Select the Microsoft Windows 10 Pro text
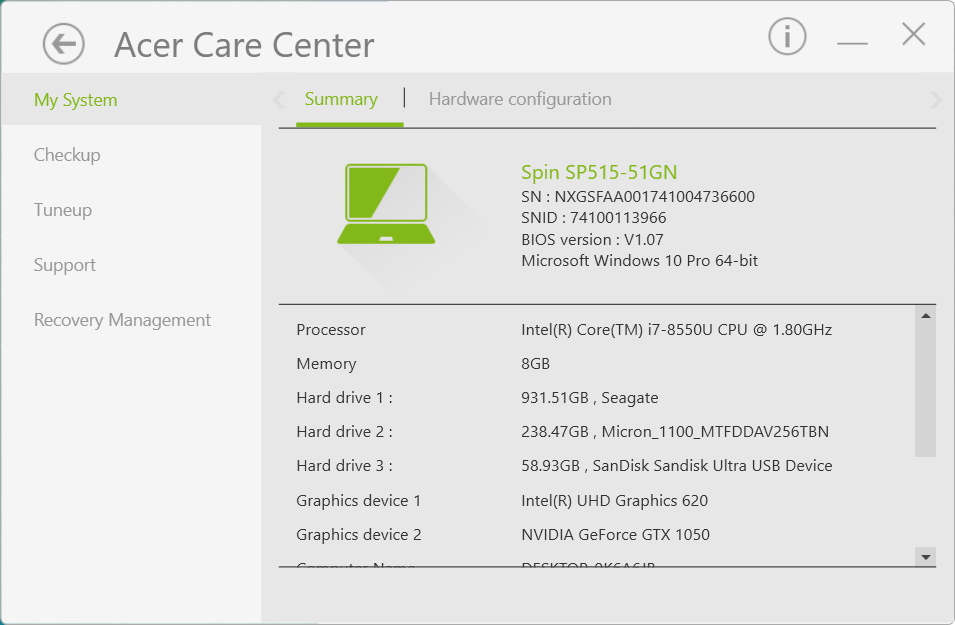The image size is (955, 625). (640, 261)
